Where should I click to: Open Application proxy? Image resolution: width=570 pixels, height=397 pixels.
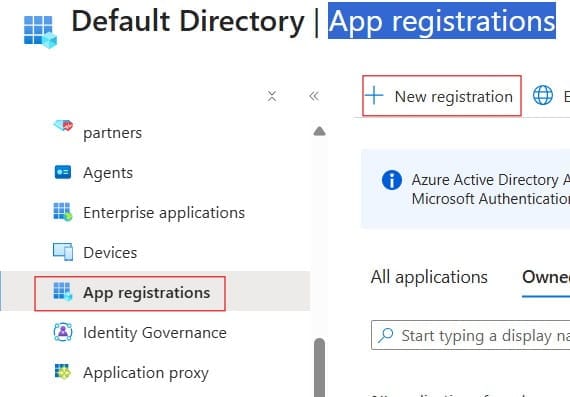(146, 373)
